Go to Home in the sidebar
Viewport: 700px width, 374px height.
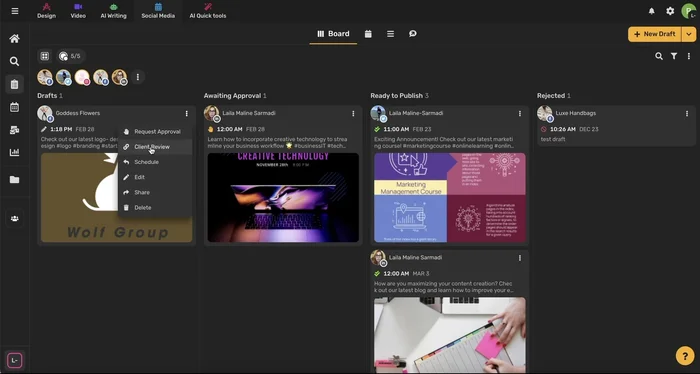pyautogui.click(x=15, y=39)
